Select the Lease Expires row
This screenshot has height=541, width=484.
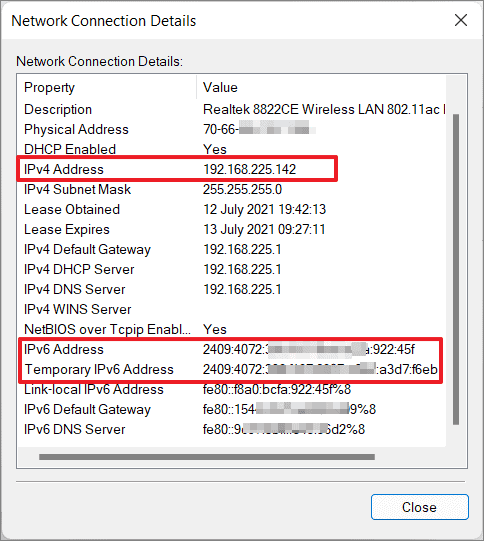231,229
